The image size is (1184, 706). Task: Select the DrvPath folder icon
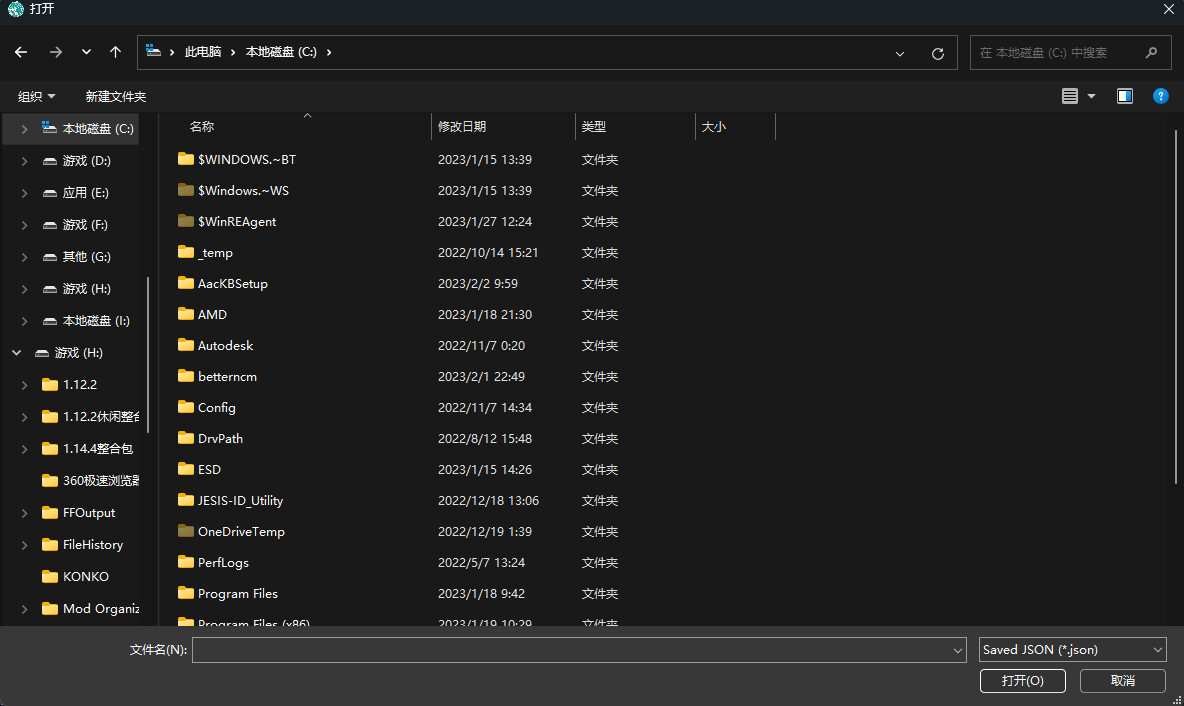point(186,437)
